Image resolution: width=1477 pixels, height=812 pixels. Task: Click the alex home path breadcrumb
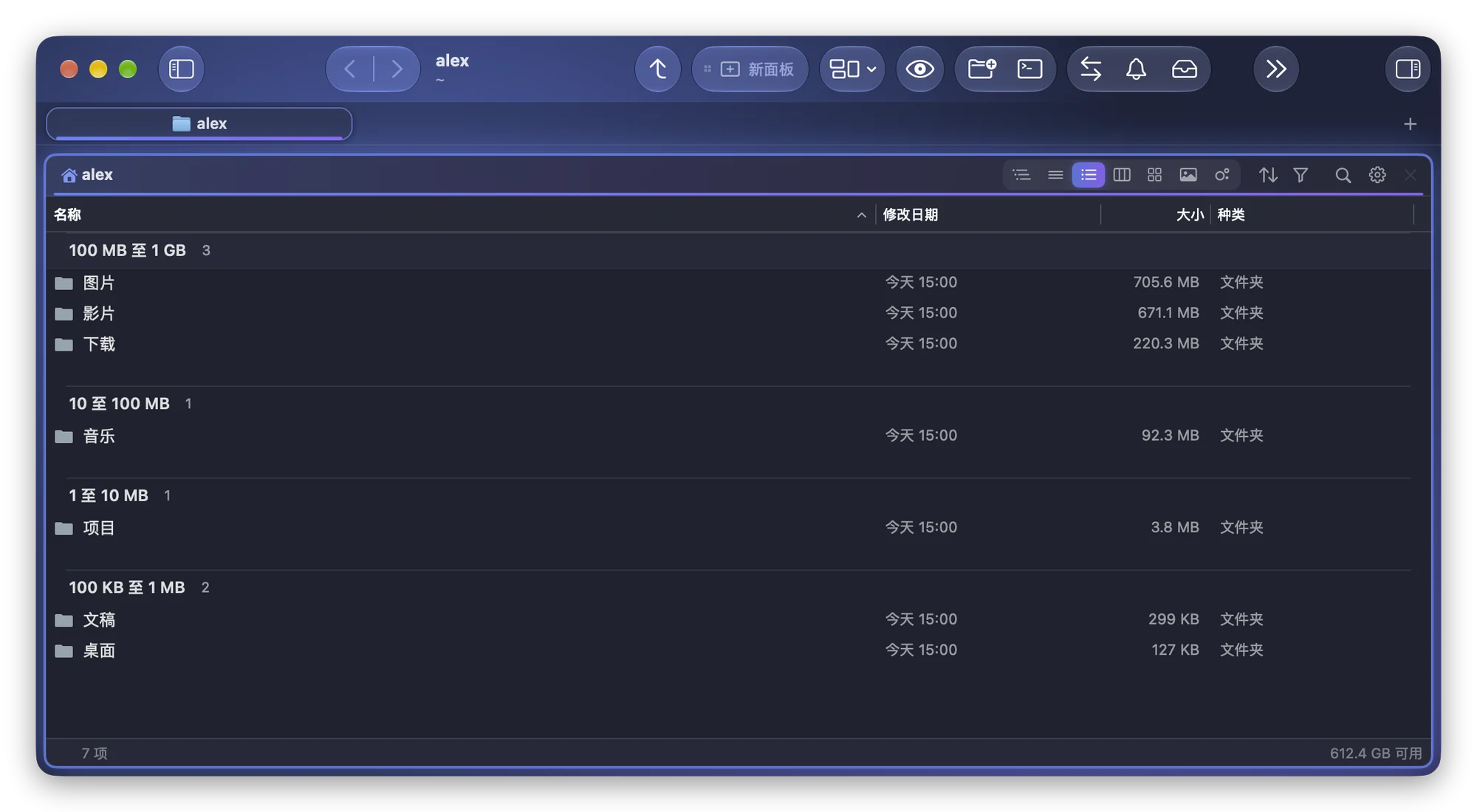point(87,175)
